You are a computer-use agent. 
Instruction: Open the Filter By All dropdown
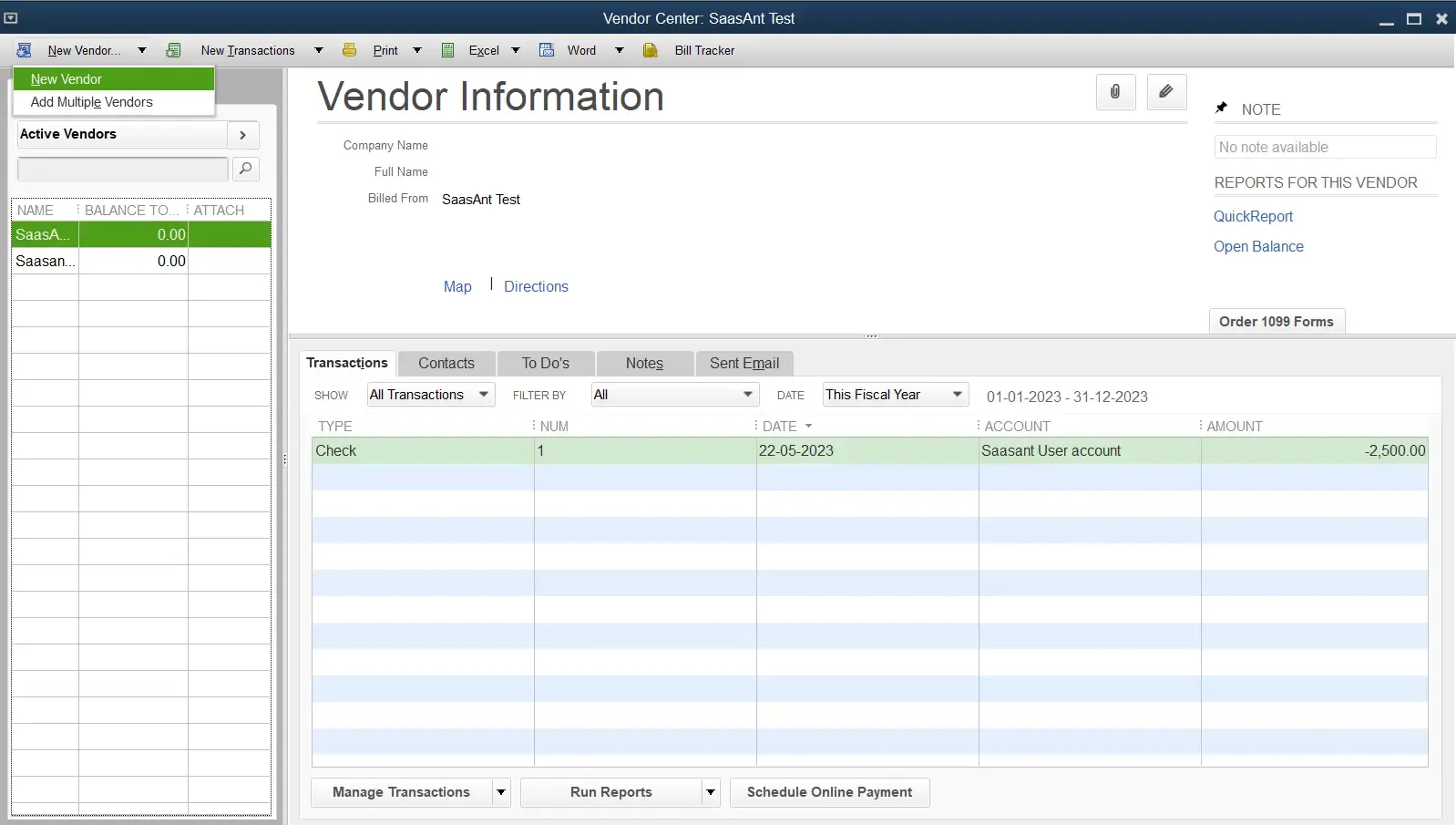coord(675,395)
